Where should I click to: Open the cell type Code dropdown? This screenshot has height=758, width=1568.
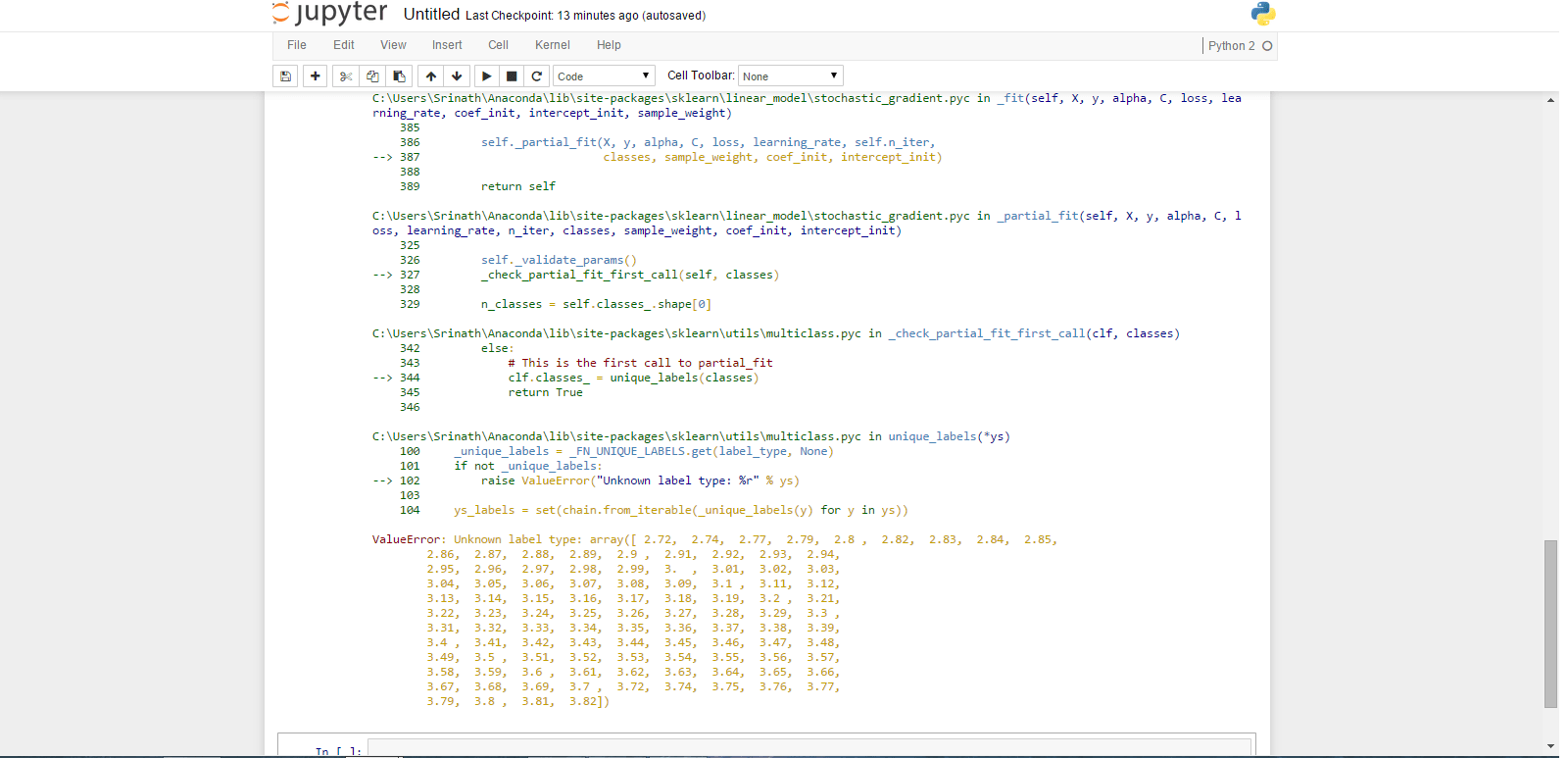[x=604, y=76]
